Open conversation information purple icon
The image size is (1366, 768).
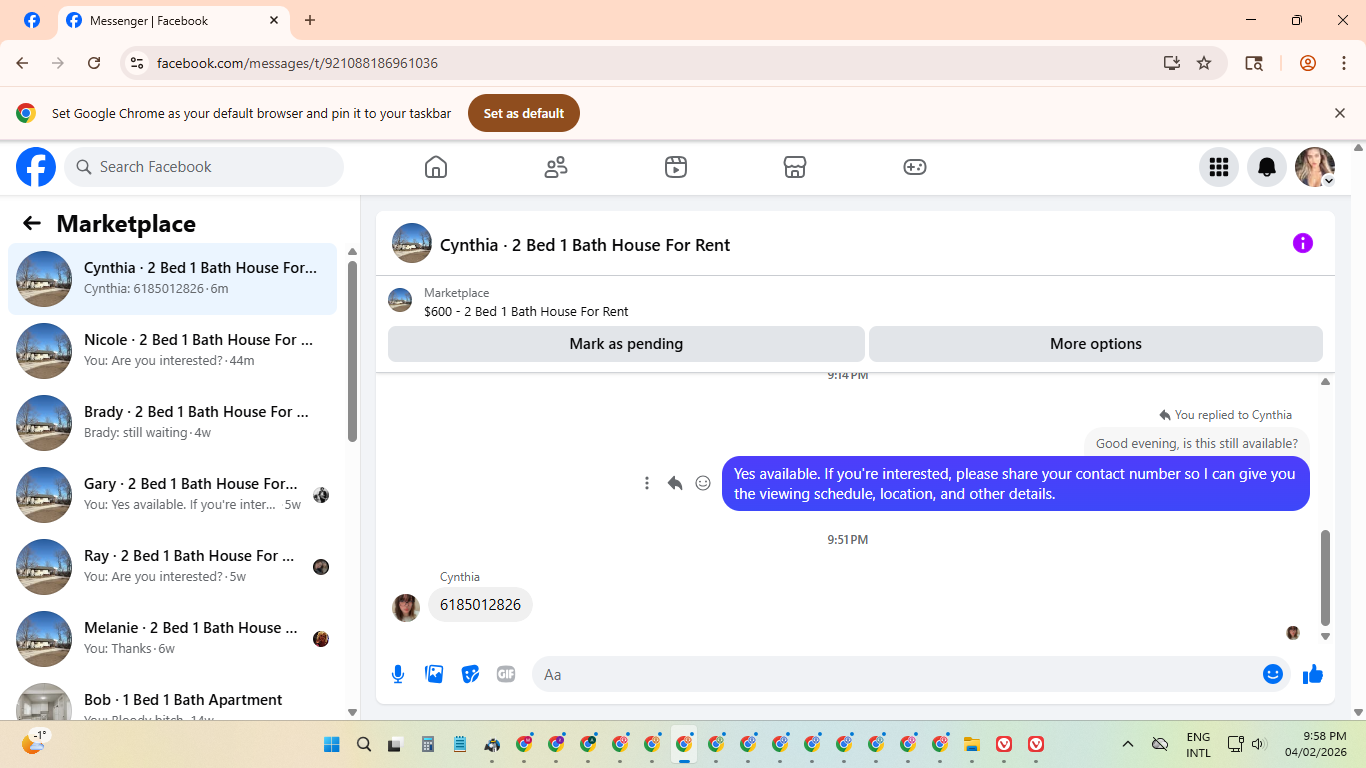pyautogui.click(x=1303, y=243)
